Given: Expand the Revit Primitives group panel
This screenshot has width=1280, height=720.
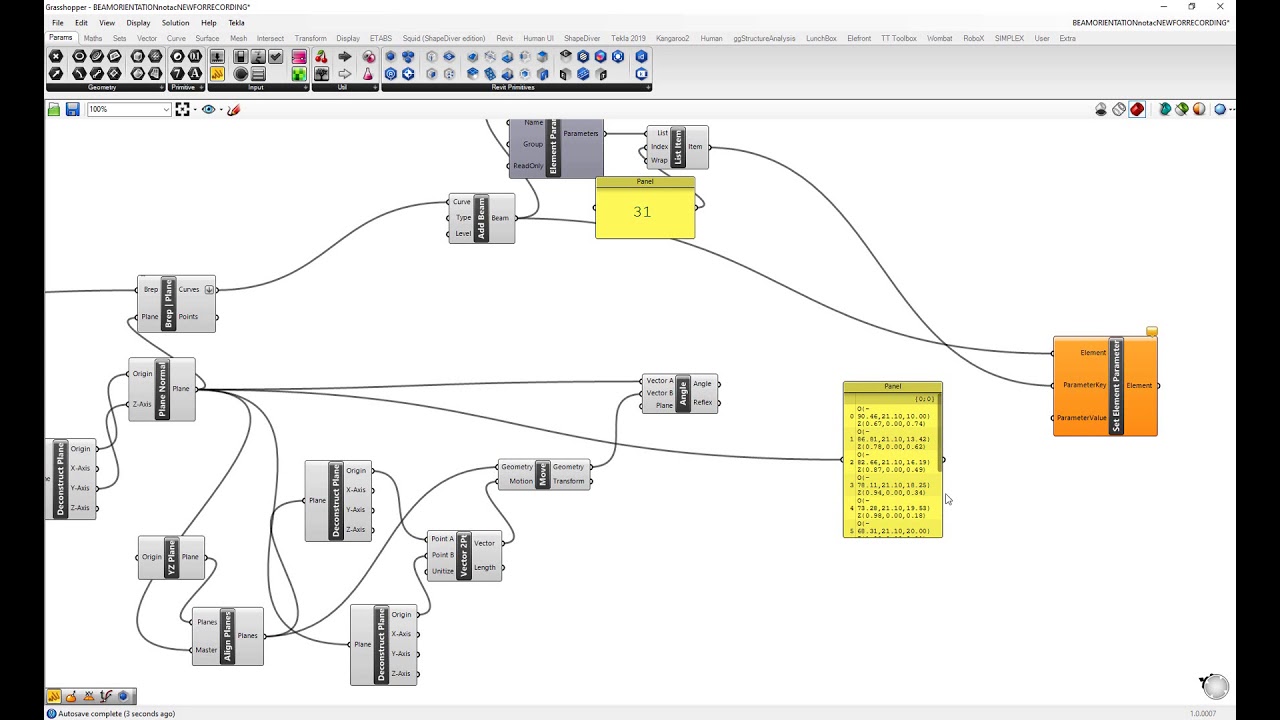Looking at the screenshot, I should click(647, 87).
